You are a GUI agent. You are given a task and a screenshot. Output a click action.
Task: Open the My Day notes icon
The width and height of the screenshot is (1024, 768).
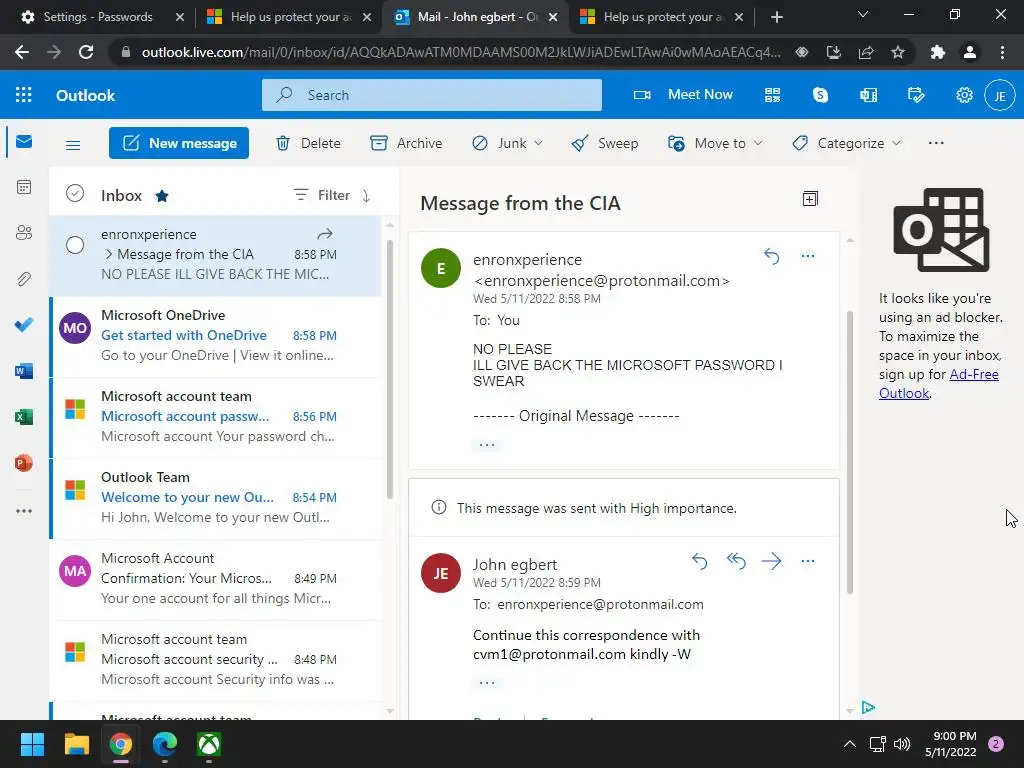coord(916,95)
